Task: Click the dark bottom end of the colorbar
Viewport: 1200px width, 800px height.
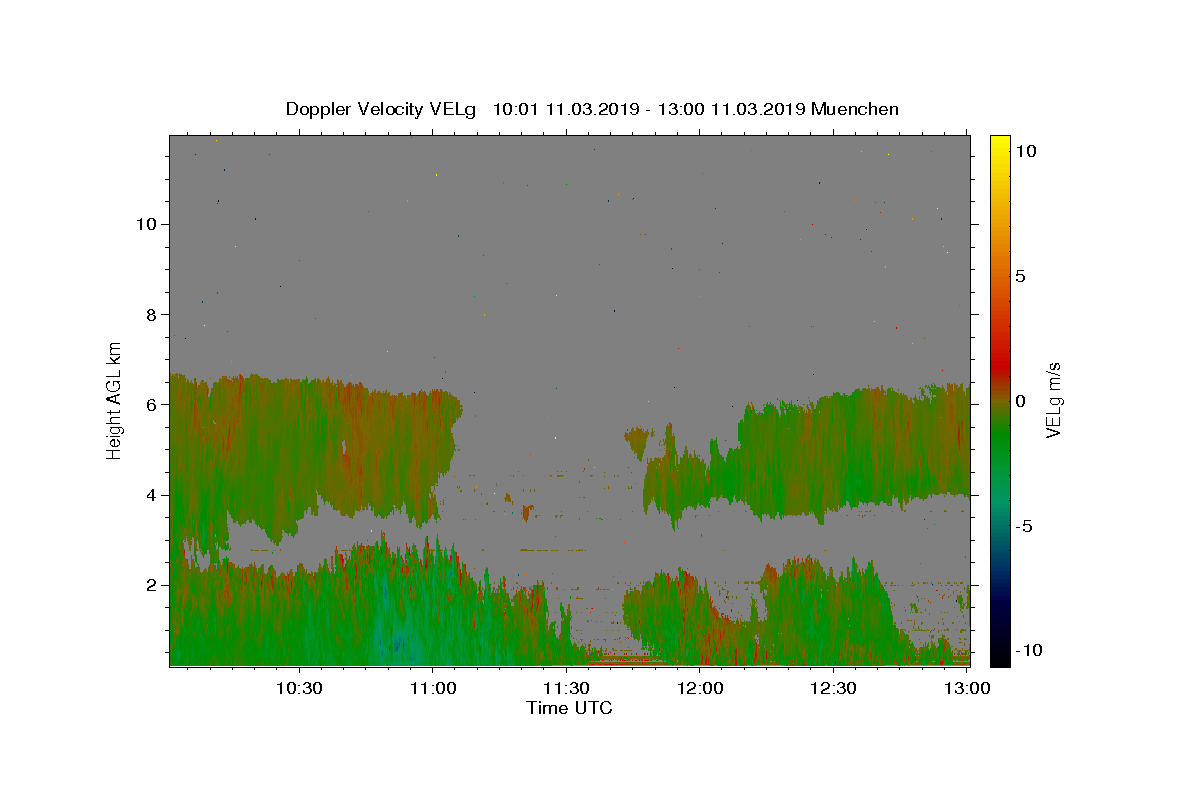Action: coord(999,655)
